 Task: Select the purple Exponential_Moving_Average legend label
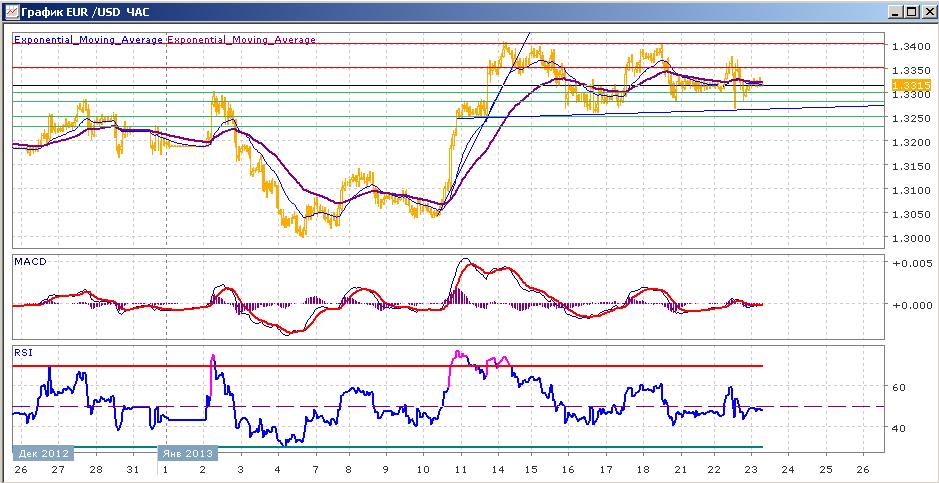tap(241, 40)
